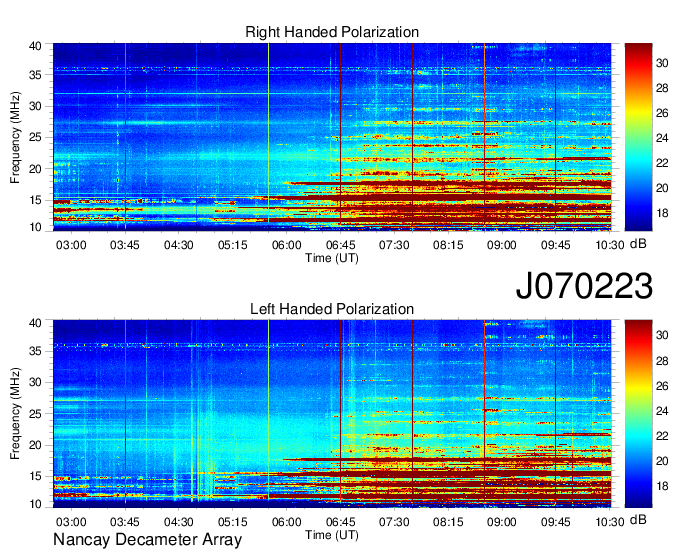The image size is (680, 552).
Task: Click the 20 value on Left Handed color bar
Action: [x=662, y=461]
